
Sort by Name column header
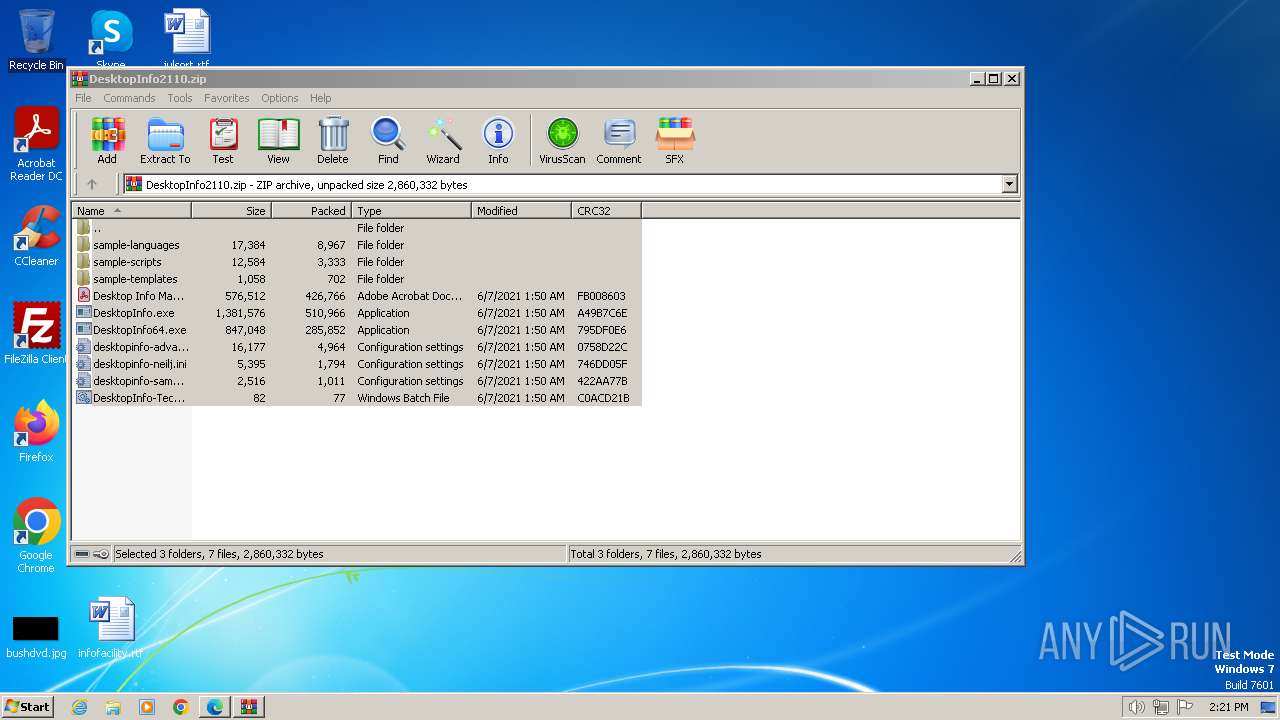(x=131, y=211)
